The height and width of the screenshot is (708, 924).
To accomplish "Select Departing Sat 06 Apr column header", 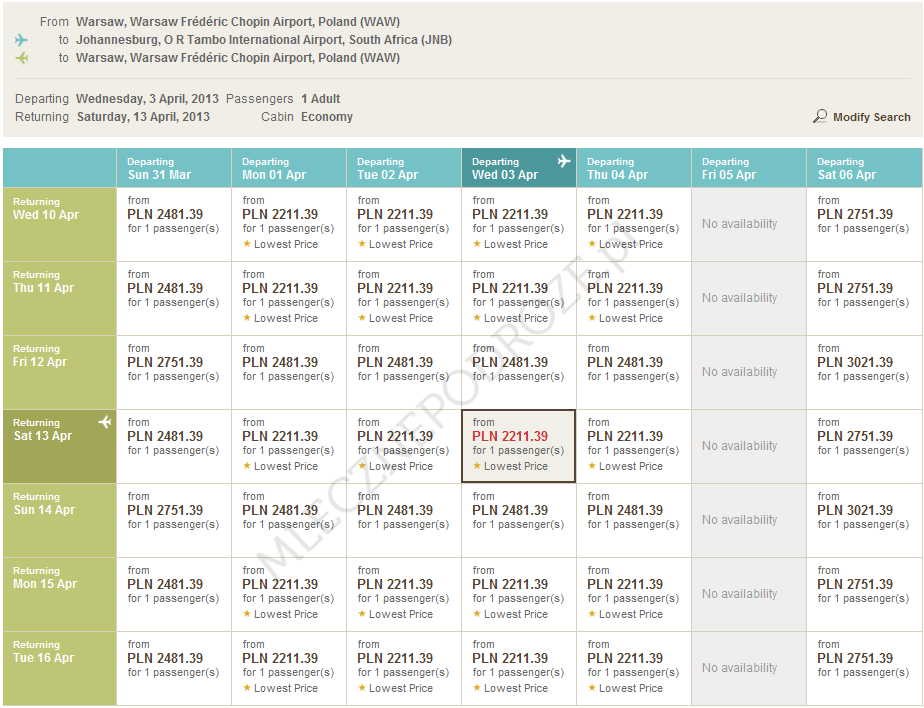I will pos(863,168).
